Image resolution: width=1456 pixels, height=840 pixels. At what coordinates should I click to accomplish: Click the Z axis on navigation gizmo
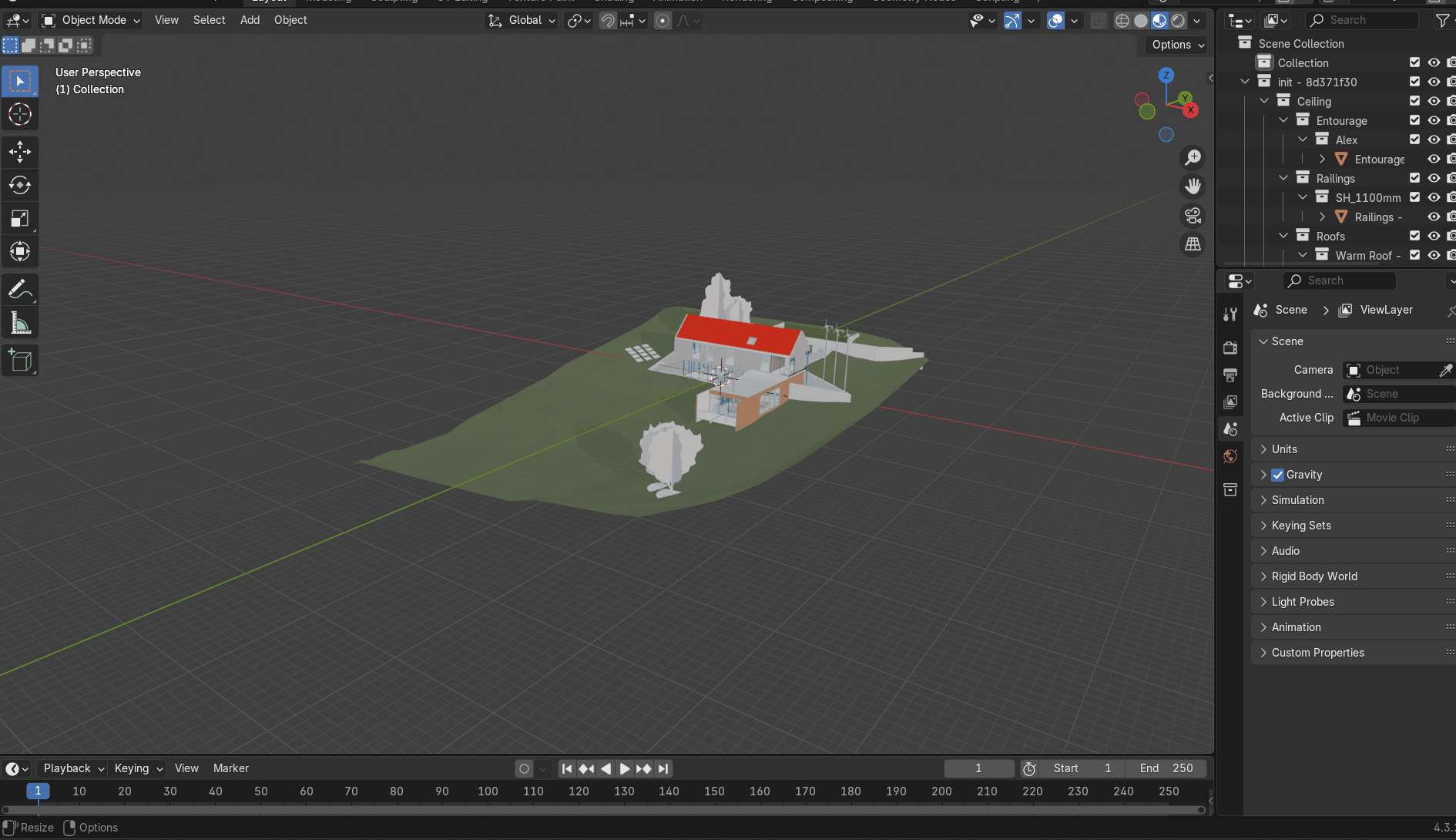1166,75
